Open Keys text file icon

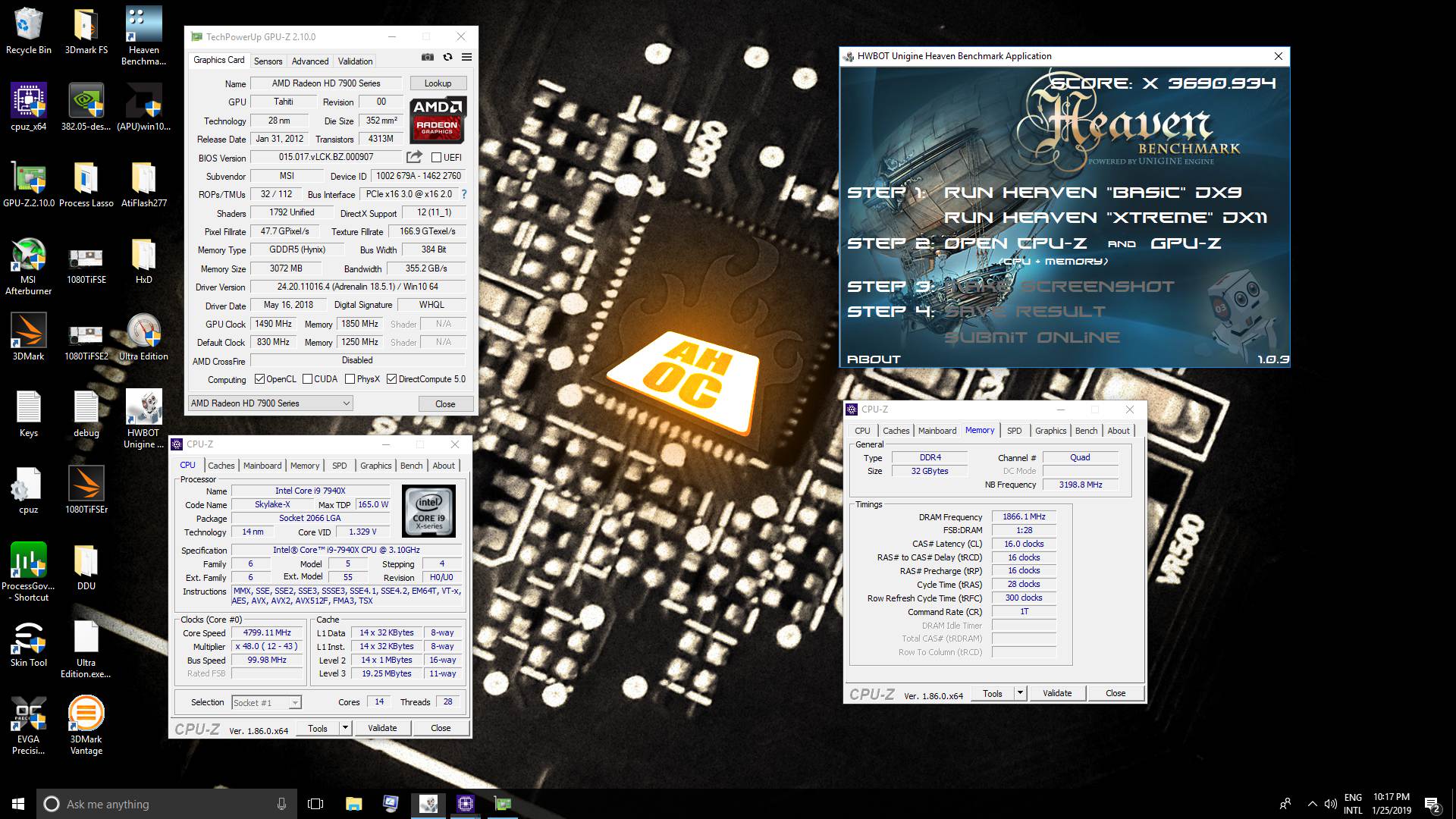pos(29,413)
